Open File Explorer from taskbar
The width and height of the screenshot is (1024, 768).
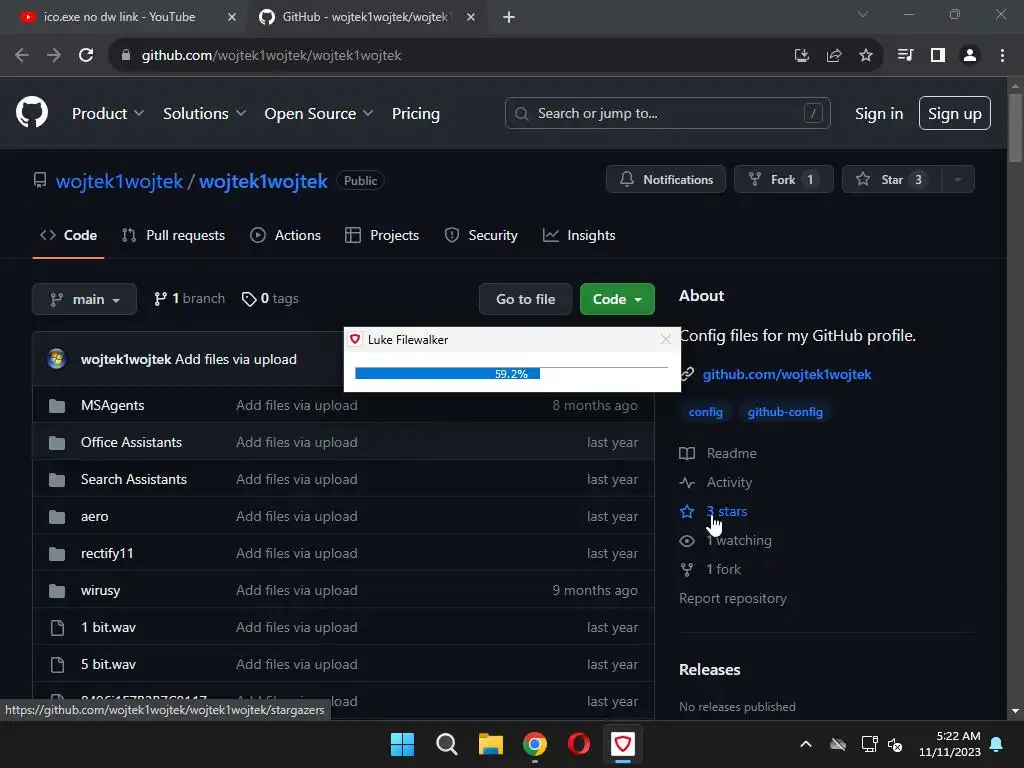pyautogui.click(x=490, y=744)
